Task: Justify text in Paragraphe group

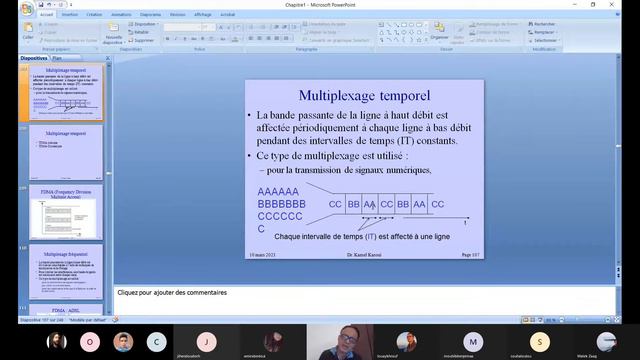Action: coord(277,38)
